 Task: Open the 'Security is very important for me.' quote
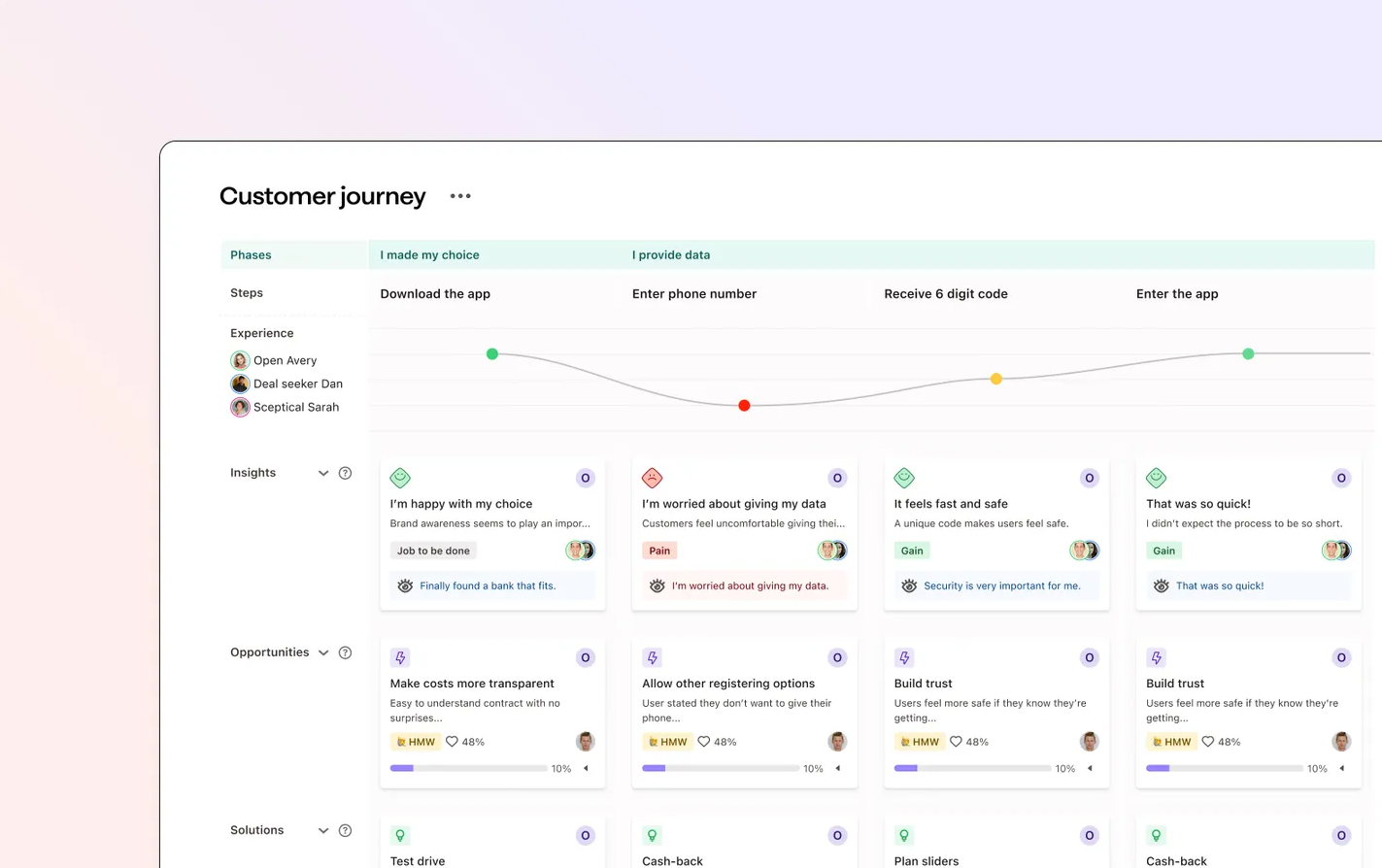coord(1002,585)
